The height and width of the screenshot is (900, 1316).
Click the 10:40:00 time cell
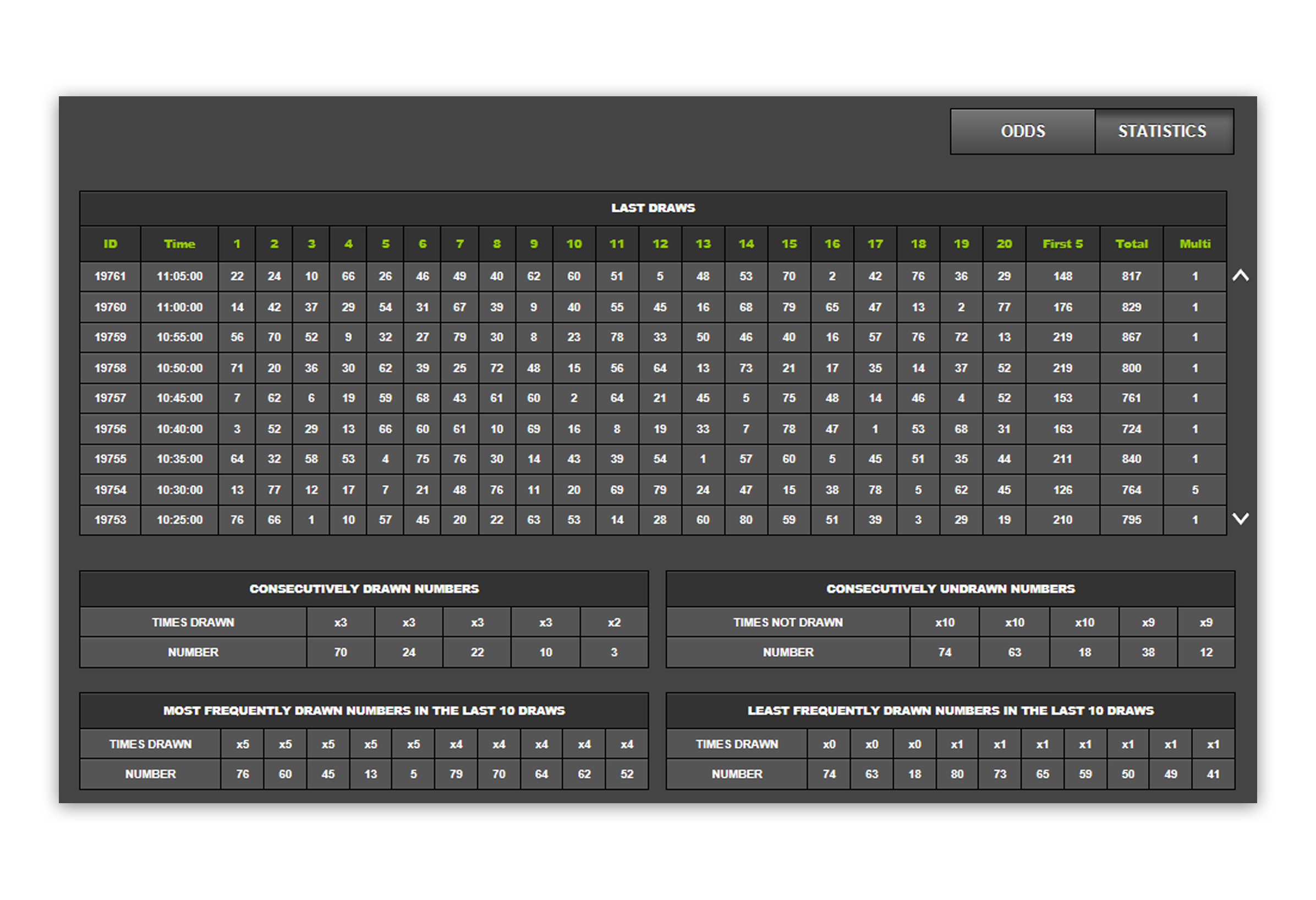(x=179, y=429)
